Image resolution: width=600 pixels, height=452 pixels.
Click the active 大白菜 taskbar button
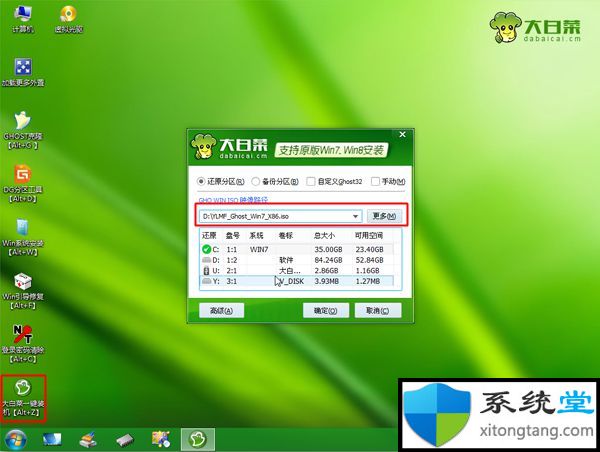198,439
